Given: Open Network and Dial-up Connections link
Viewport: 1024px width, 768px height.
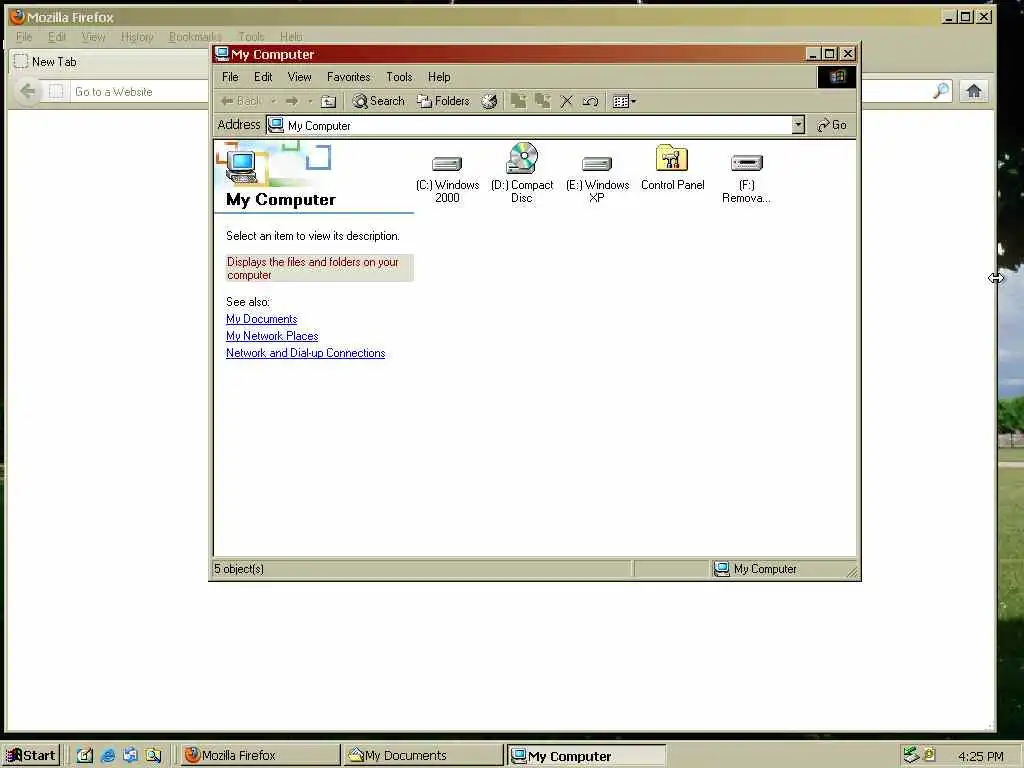Looking at the screenshot, I should click(x=306, y=353).
